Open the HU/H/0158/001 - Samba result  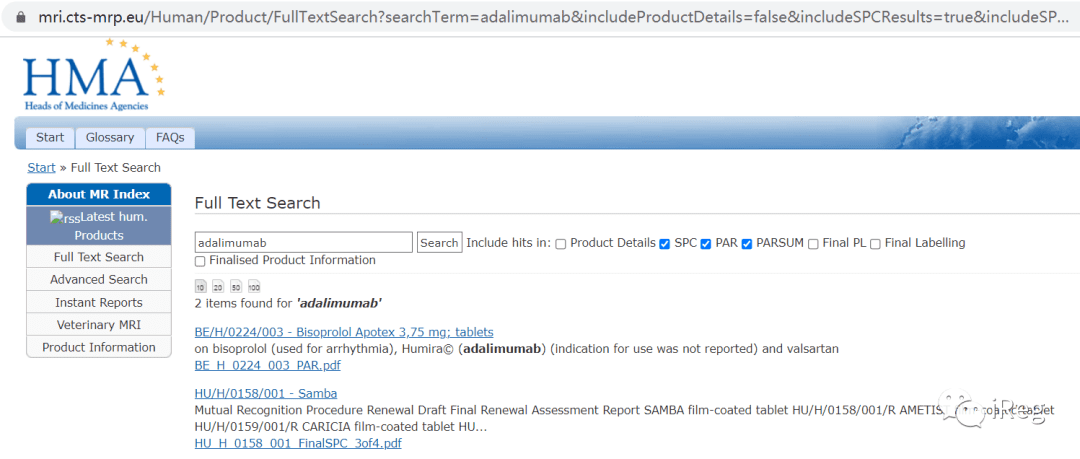266,394
